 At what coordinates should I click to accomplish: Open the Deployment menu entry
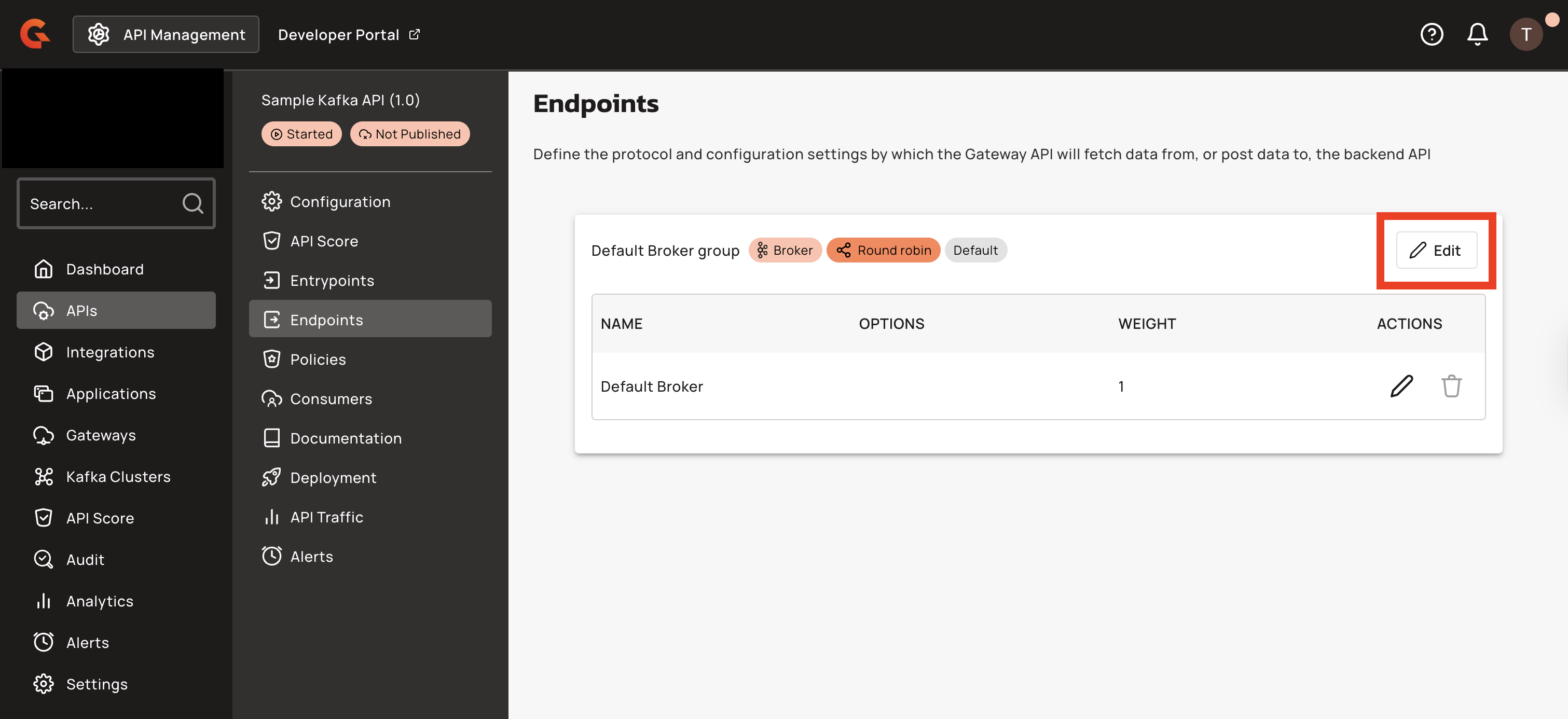[333, 478]
